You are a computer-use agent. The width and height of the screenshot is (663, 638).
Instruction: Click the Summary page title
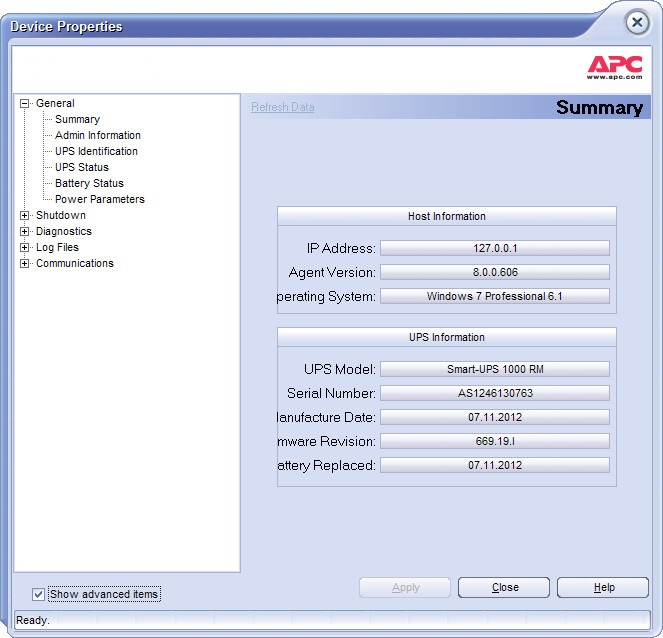tap(600, 107)
